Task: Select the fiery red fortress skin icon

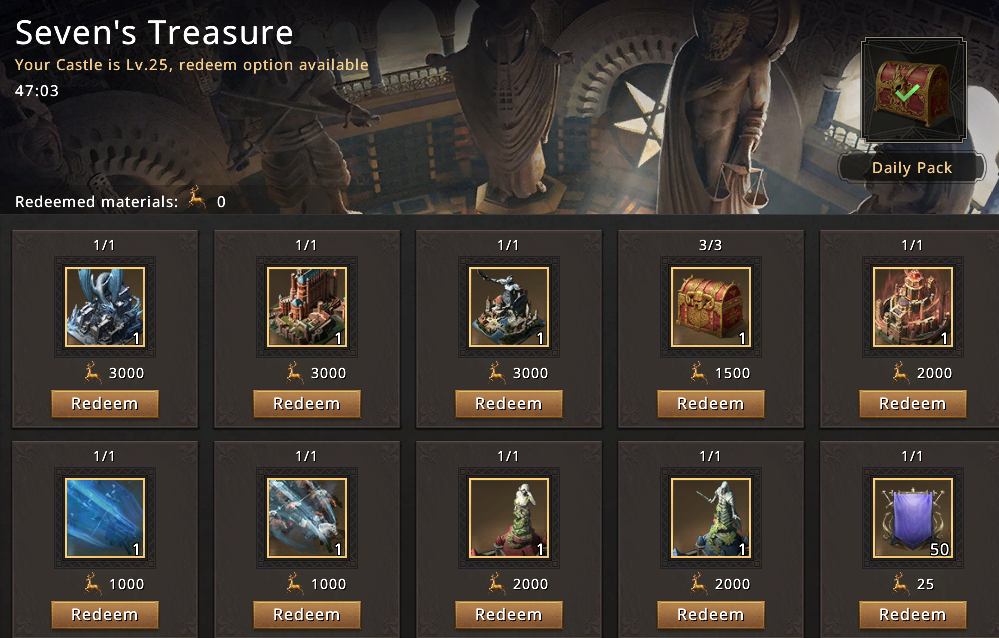Action: [912, 307]
